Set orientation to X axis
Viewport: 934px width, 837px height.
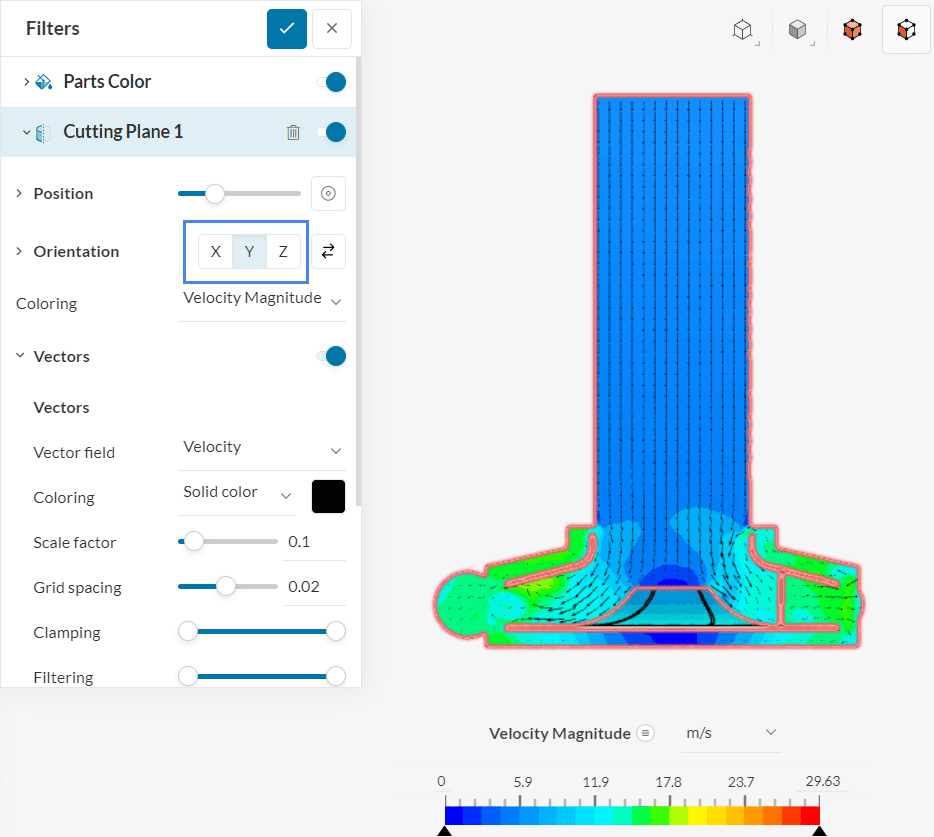[x=215, y=252]
